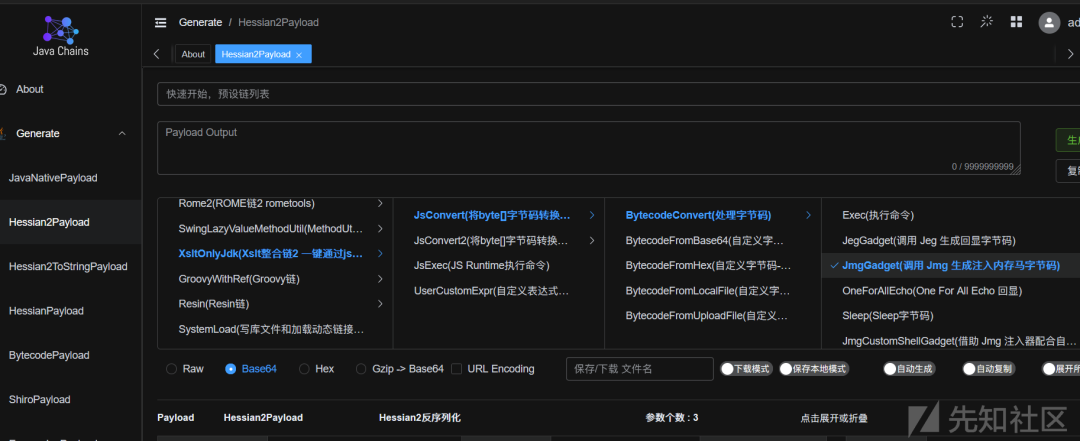Expand SwingLazyValueMethodUtil chevron
1080x441 pixels.
[x=380, y=228]
